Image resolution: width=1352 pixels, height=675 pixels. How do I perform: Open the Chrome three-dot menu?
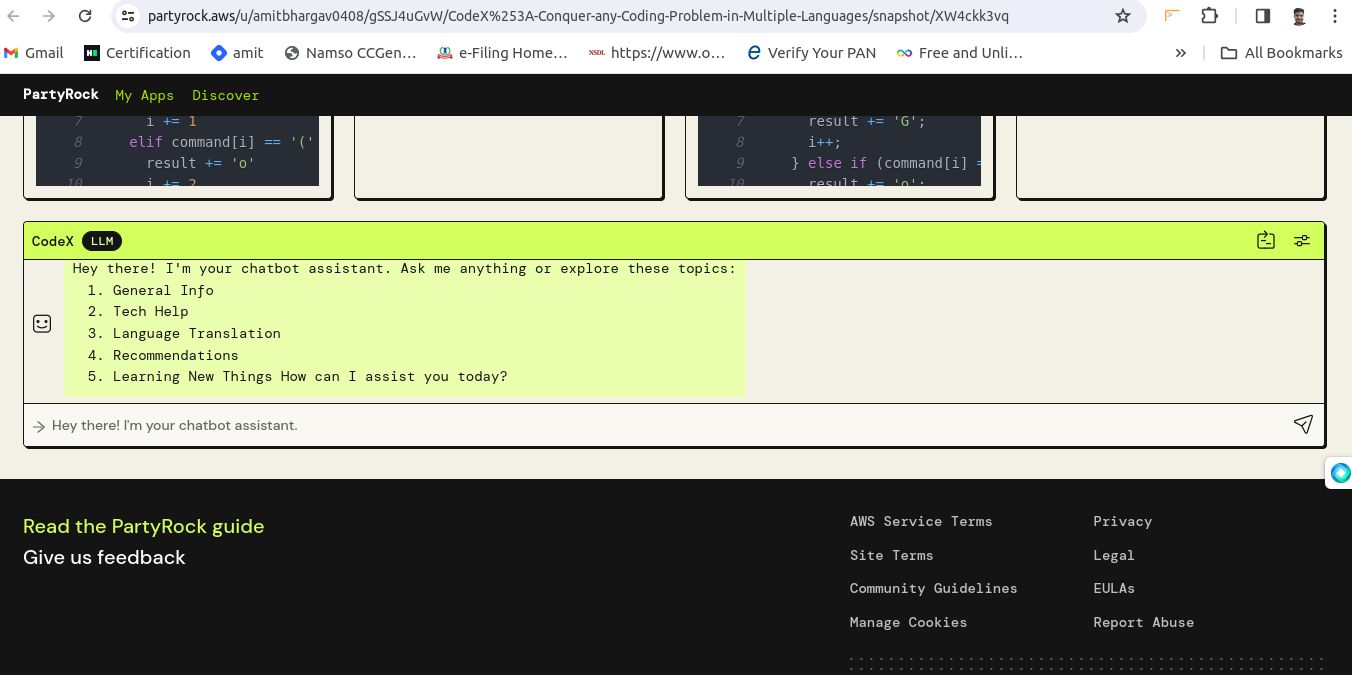[x=1334, y=16]
